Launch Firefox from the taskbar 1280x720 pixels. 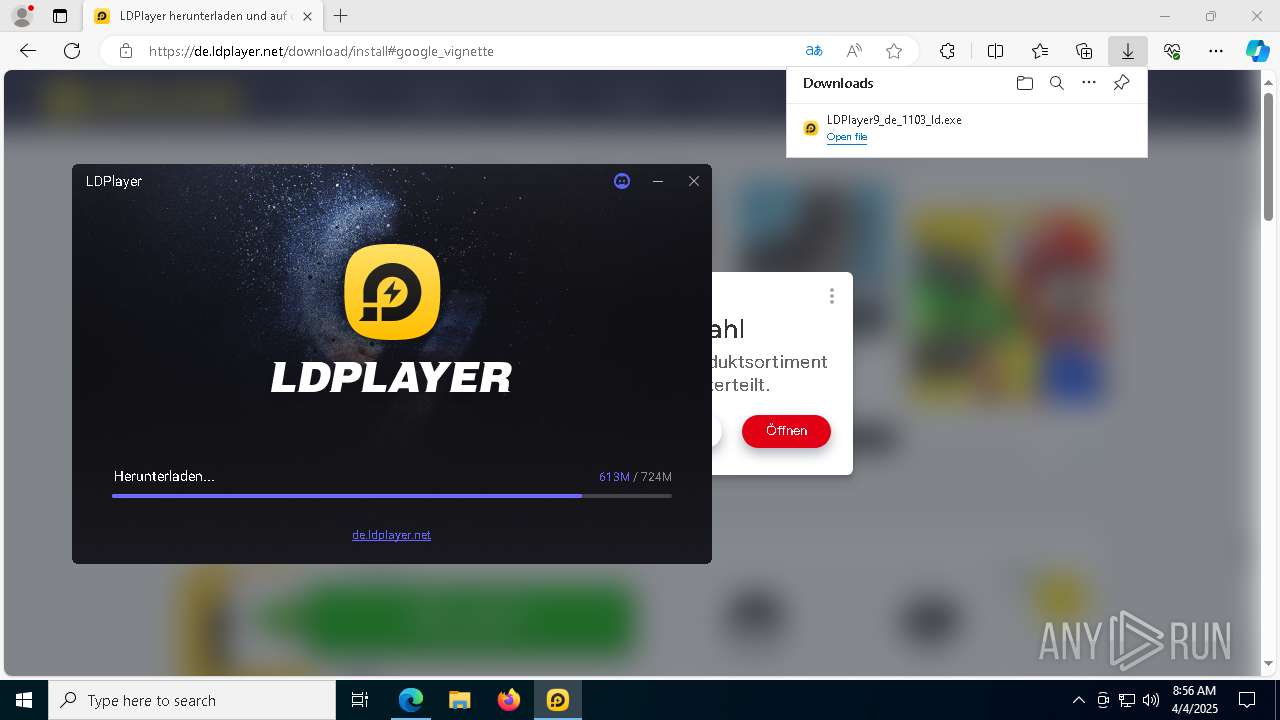[509, 700]
